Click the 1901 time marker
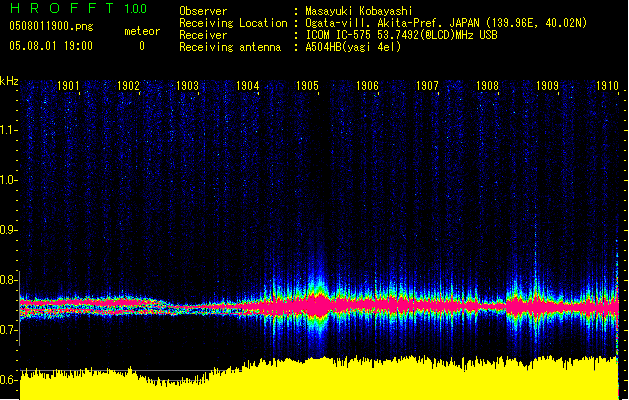This screenshot has width=629, height=400. click(68, 86)
